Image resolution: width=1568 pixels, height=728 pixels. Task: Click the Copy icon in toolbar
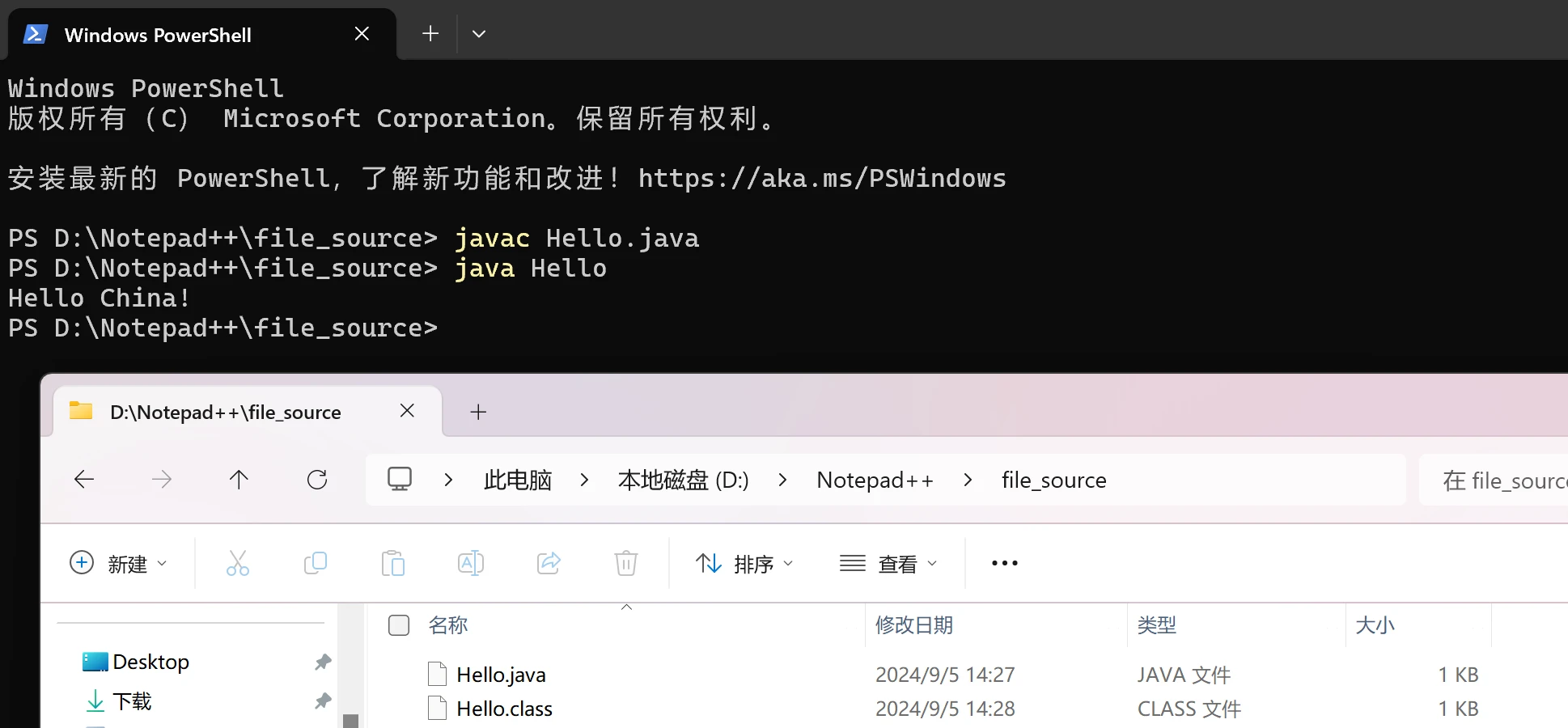(x=316, y=563)
